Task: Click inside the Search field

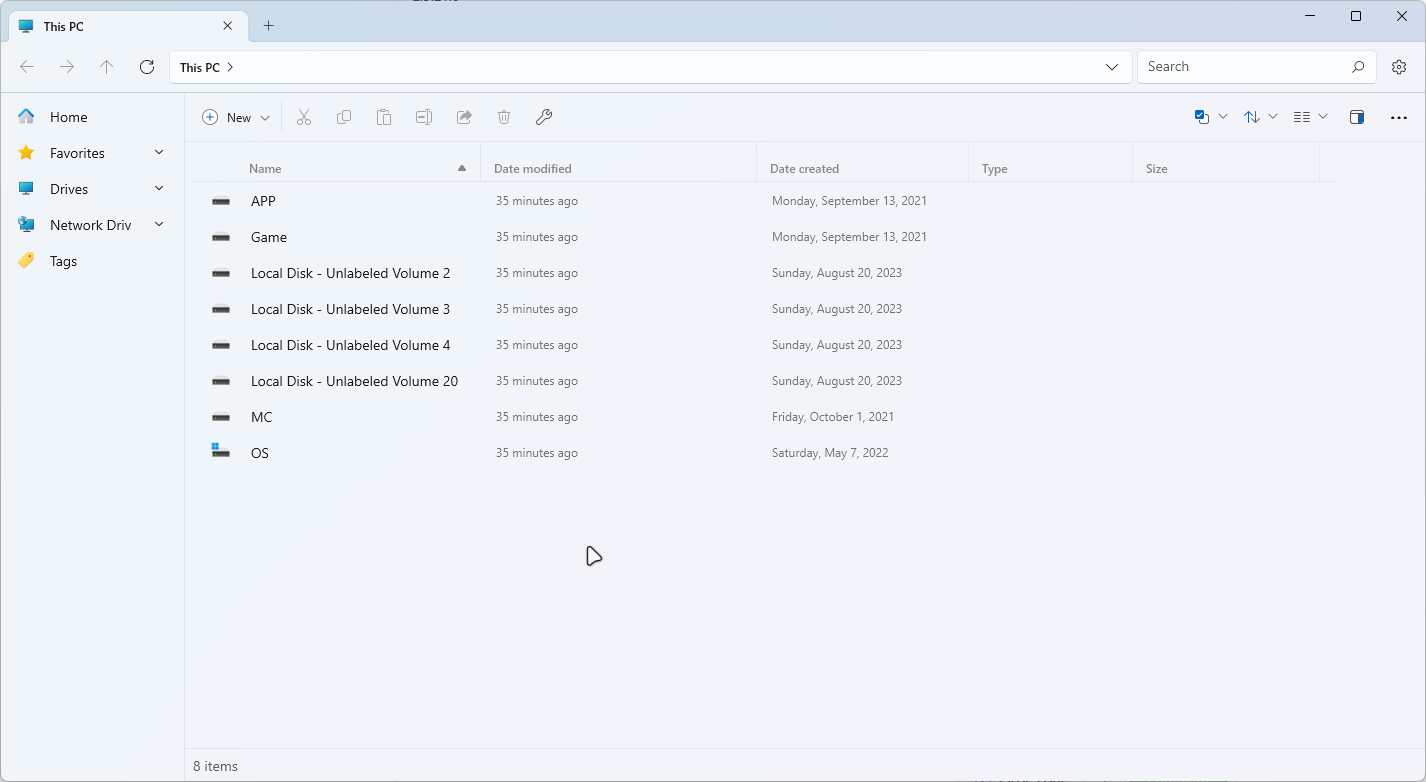Action: (x=1240, y=66)
